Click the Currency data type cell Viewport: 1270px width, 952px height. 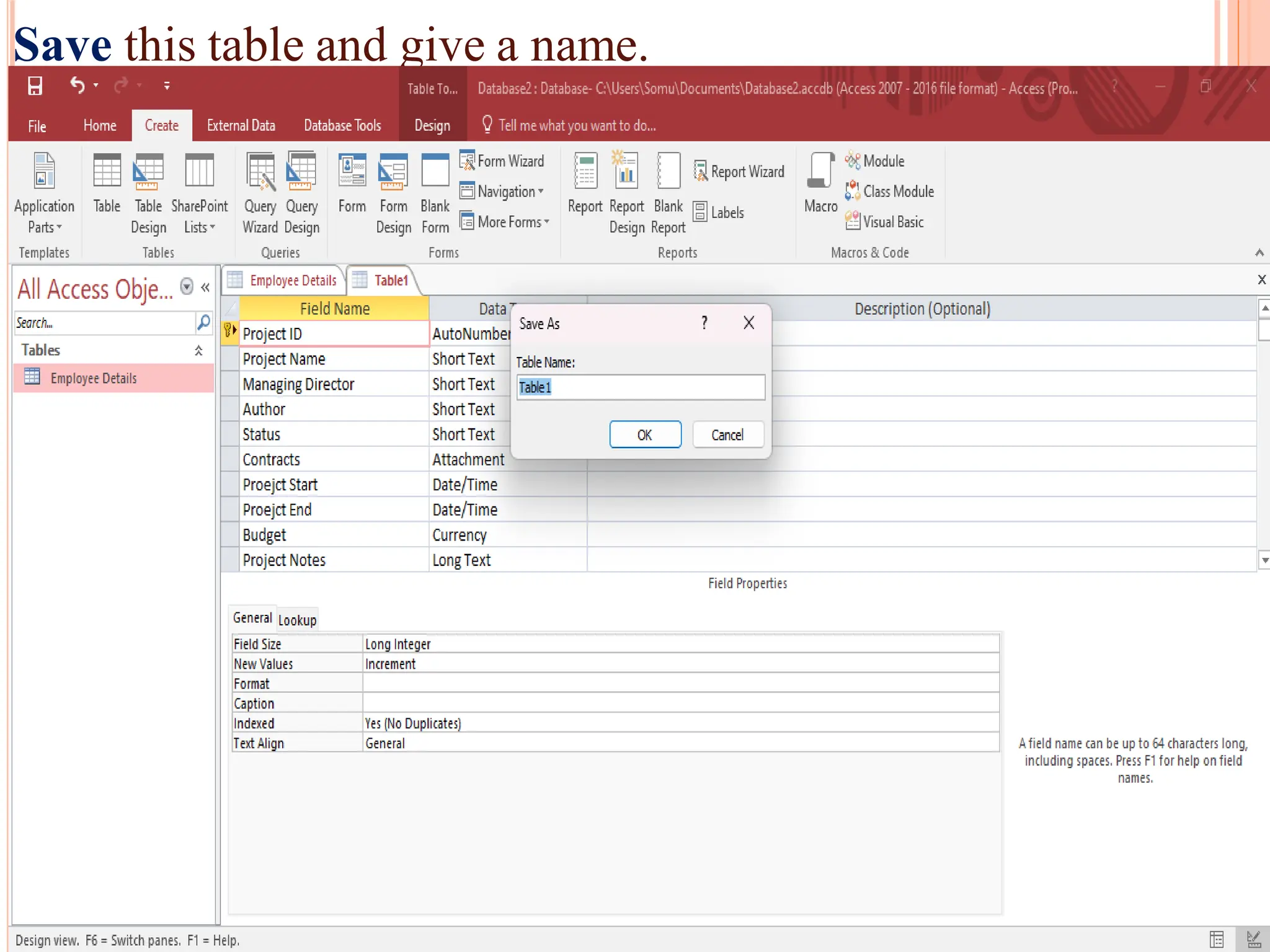click(508, 535)
